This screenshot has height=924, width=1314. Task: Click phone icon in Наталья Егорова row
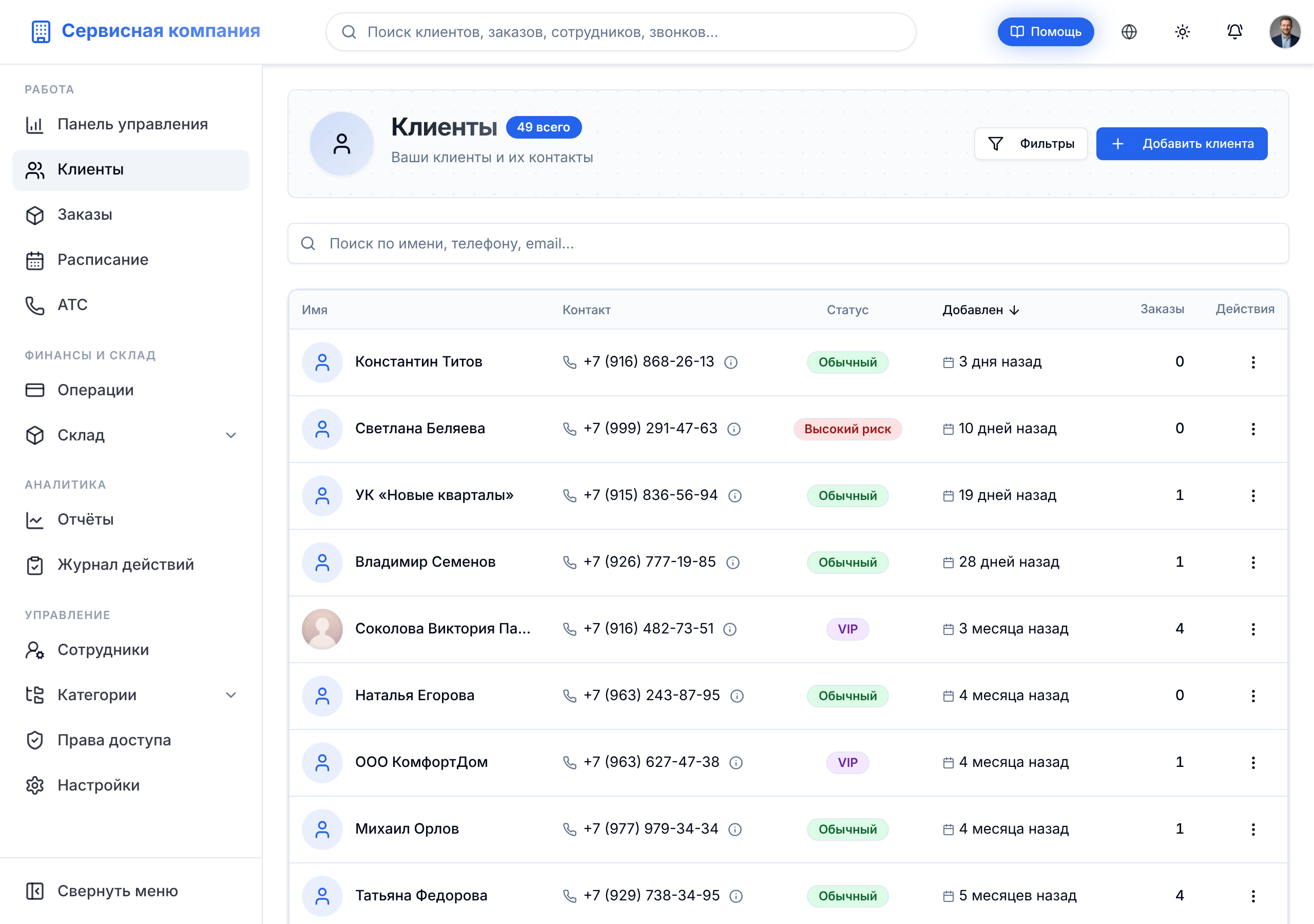coord(569,696)
